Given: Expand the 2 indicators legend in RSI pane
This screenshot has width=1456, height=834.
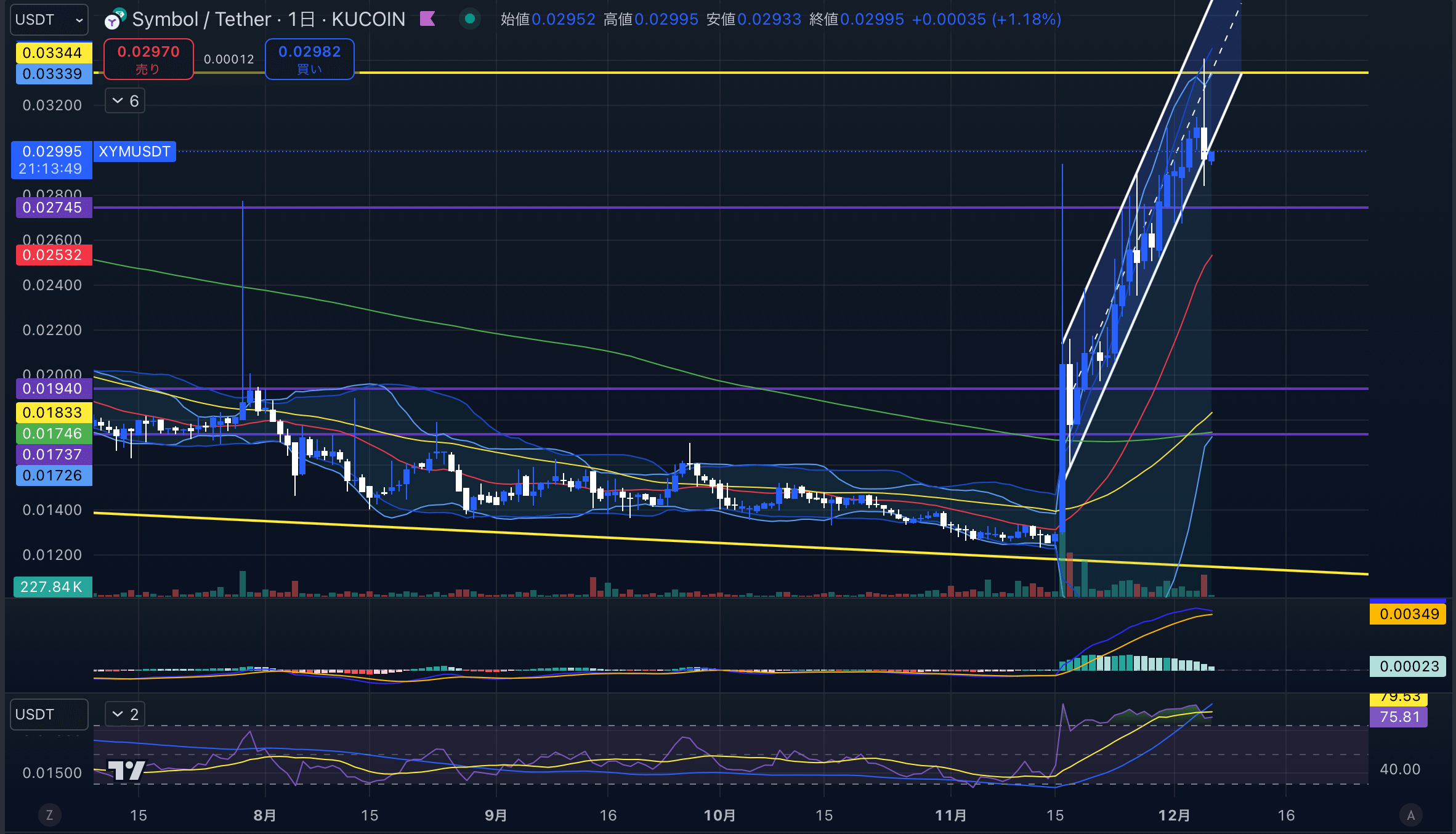Looking at the screenshot, I should (x=125, y=715).
